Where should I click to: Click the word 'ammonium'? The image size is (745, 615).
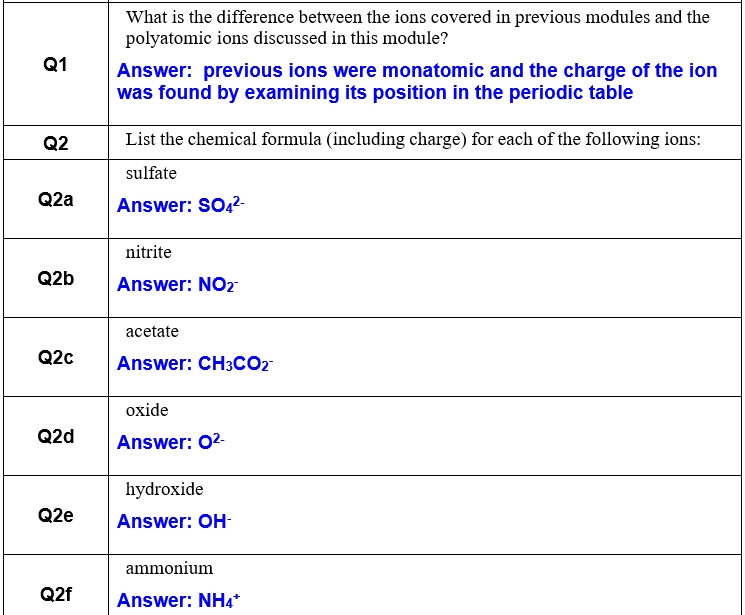click(169, 568)
